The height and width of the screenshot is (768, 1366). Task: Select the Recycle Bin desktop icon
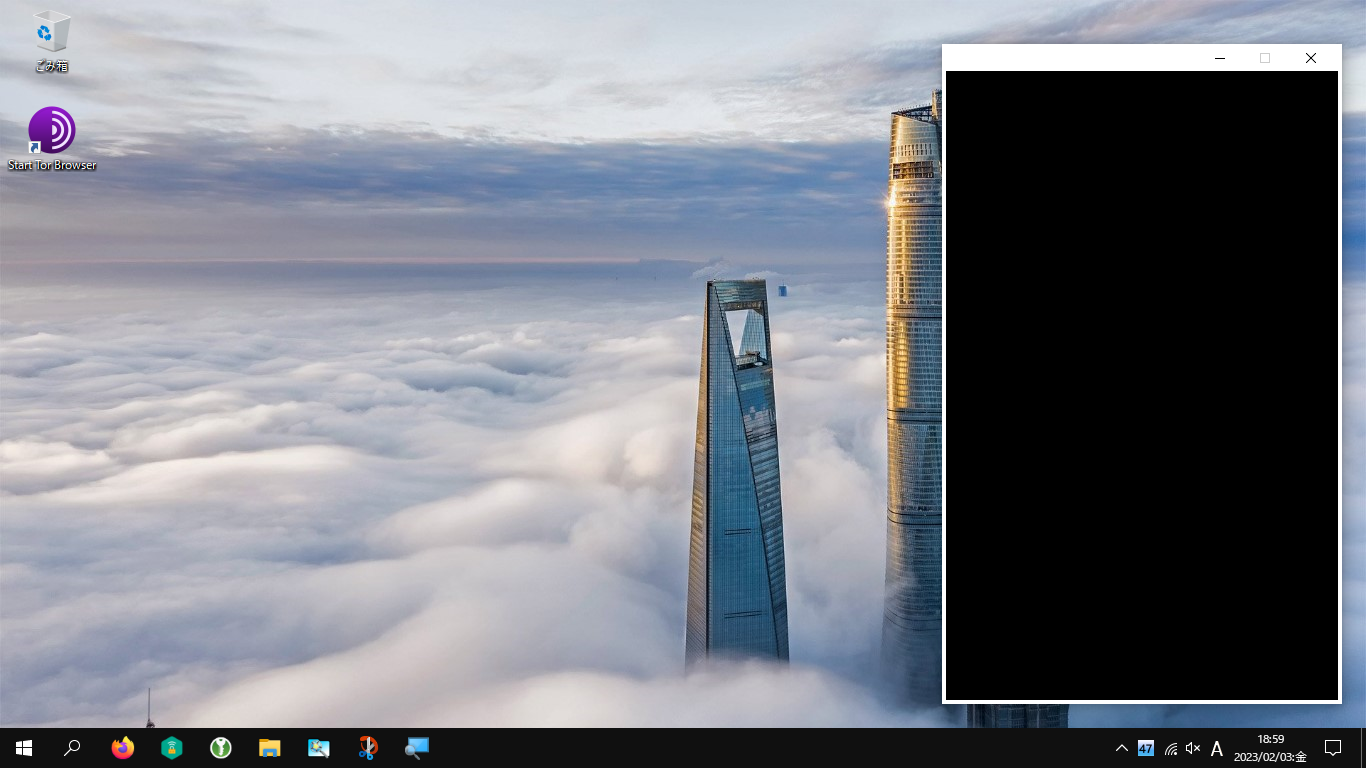(51, 42)
